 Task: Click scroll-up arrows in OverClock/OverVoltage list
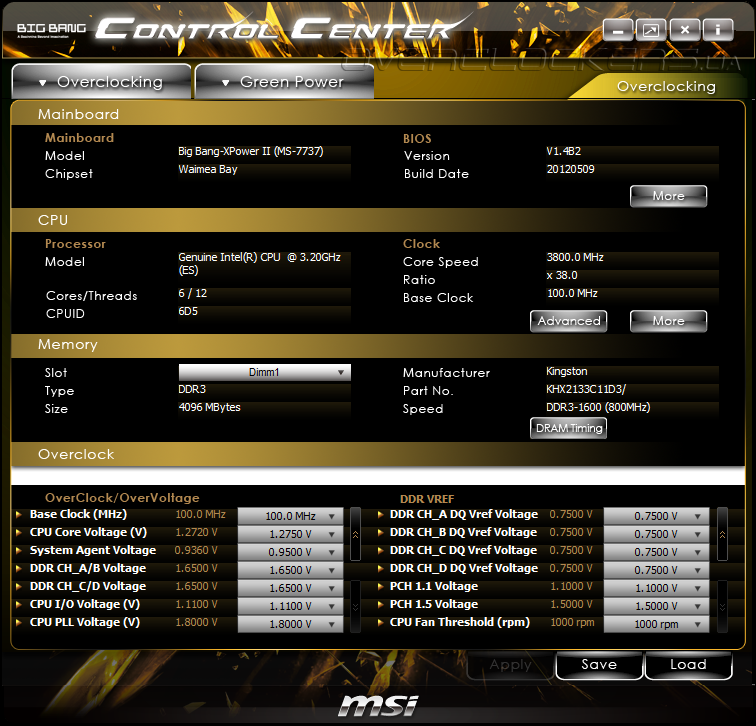pos(355,534)
